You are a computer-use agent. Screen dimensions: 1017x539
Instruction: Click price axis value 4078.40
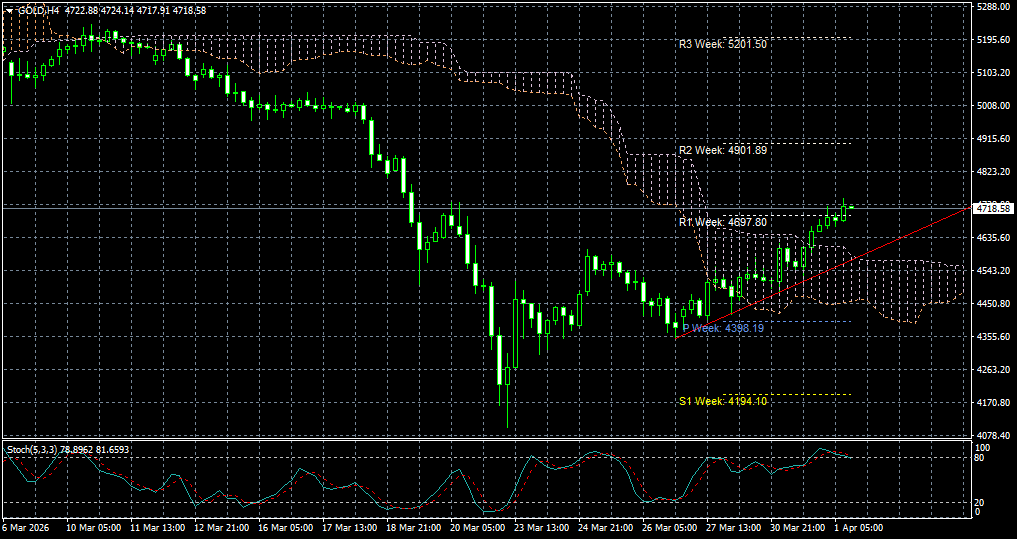(x=994, y=435)
